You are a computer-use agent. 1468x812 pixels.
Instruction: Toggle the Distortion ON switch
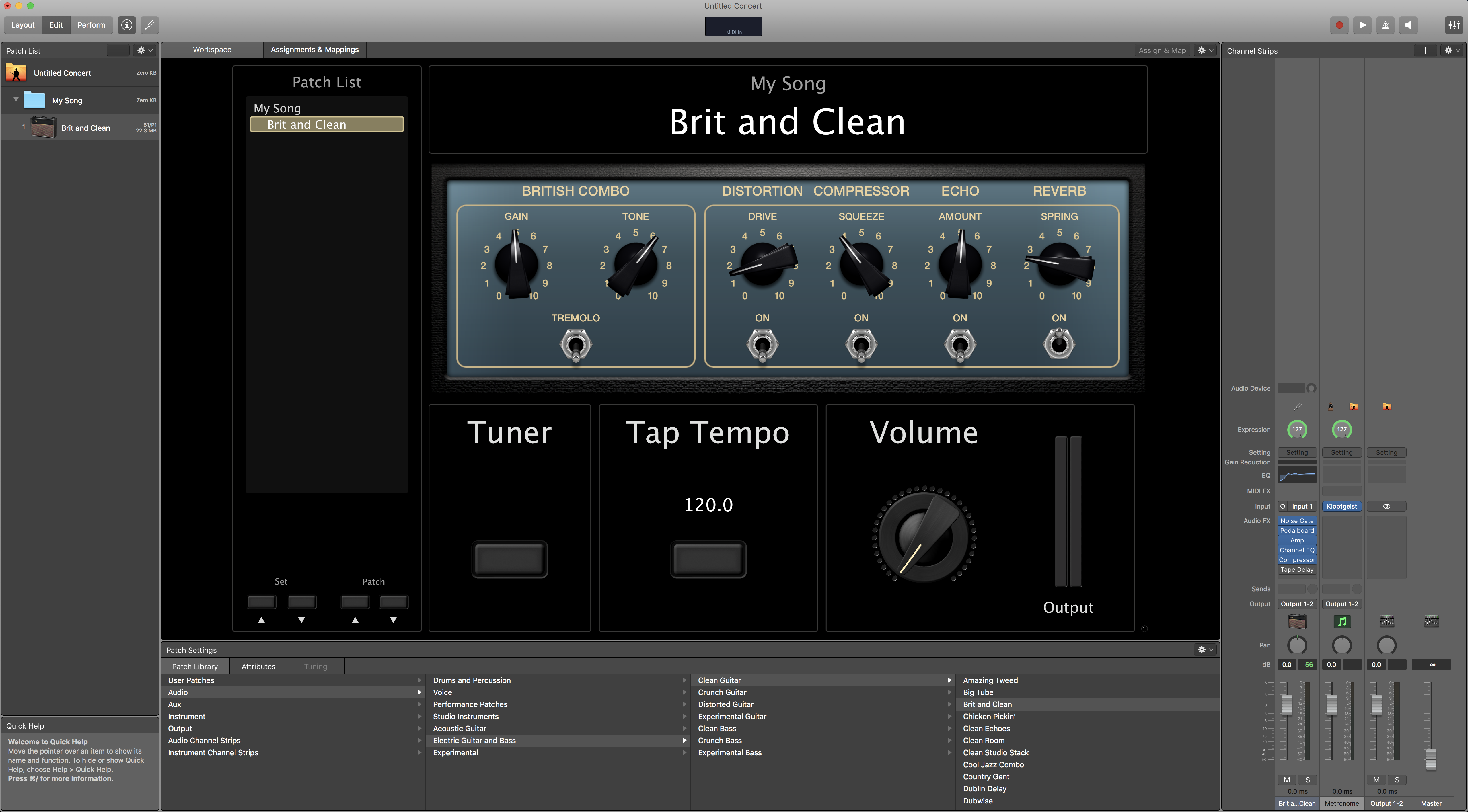click(762, 345)
